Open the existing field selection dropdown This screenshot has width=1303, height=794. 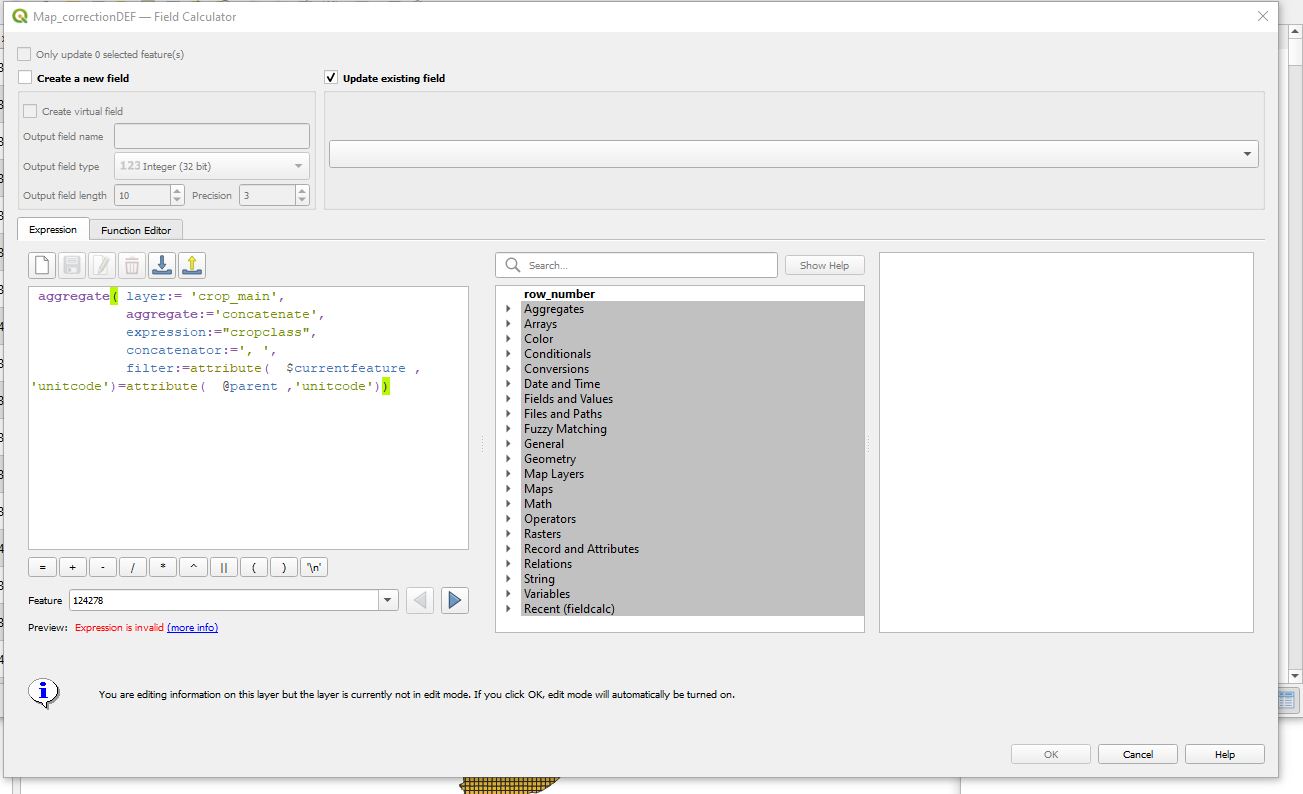794,153
